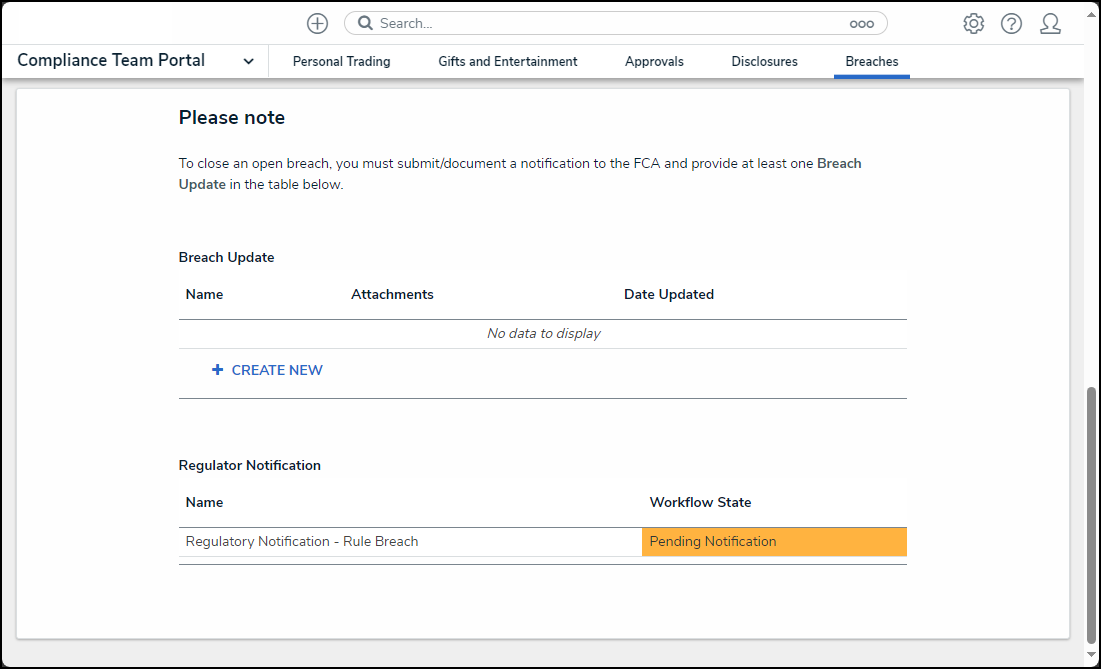Click the orange Pending Notification status cell
Viewport: 1101px width, 669px height.
point(773,541)
